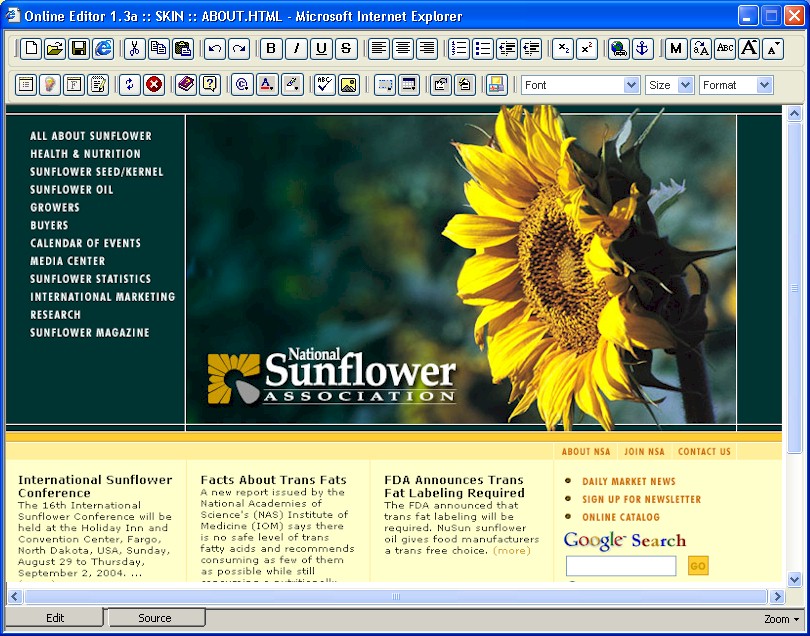
Task: Insert an image with the picture icon
Action: click(349, 85)
